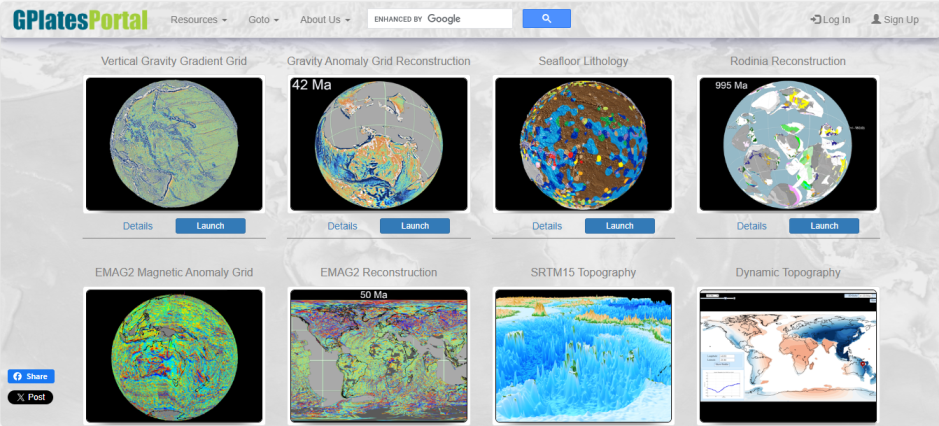Launch the Gravity Anomaly Grid Reconstruction

pyautogui.click(x=414, y=226)
